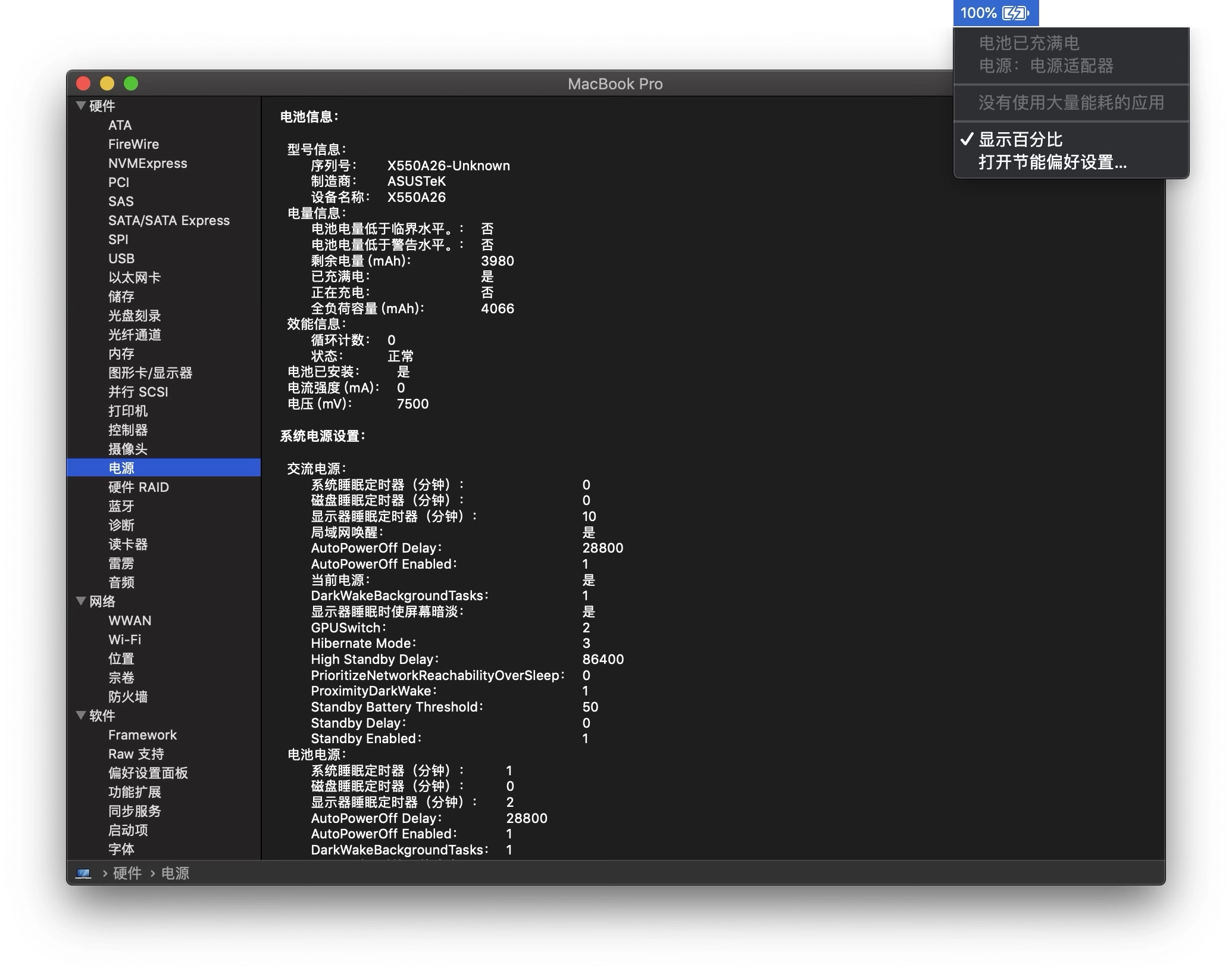Select WWAN under 网络
The height and width of the screenshot is (973, 1232).
tap(130, 620)
